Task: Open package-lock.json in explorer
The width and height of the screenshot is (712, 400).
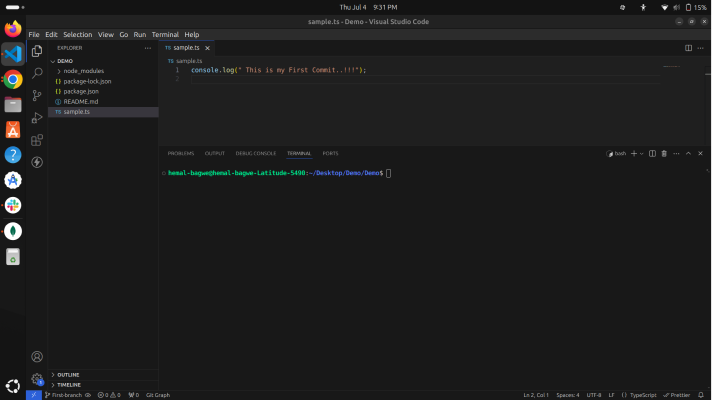Action: tap(87, 81)
